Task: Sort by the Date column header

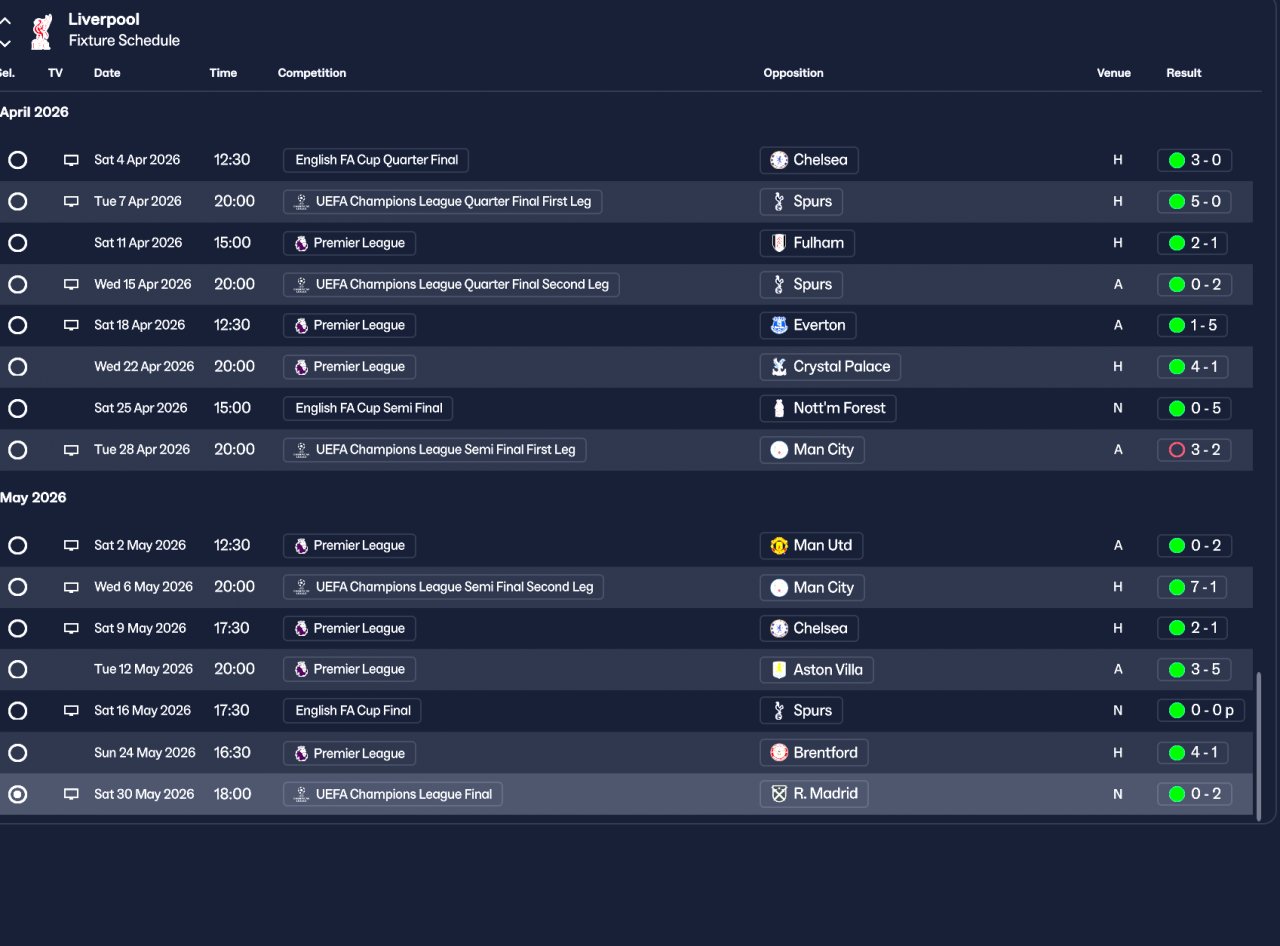Action: [x=107, y=73]
